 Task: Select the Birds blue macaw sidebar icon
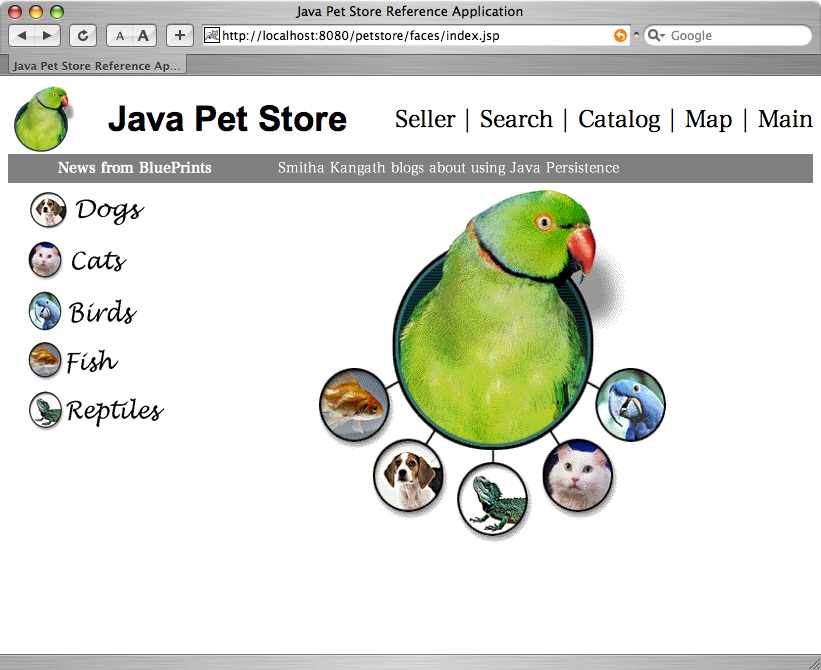(45, 311)
